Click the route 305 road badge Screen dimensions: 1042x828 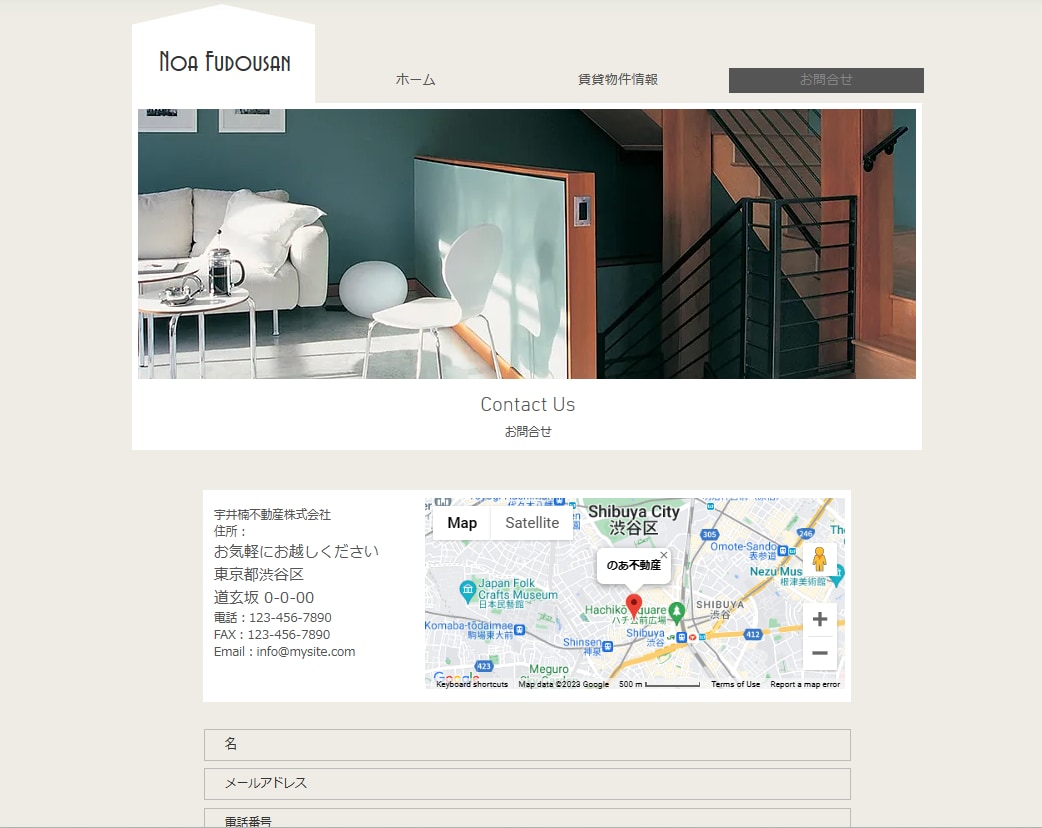click(x=709, y=534)
